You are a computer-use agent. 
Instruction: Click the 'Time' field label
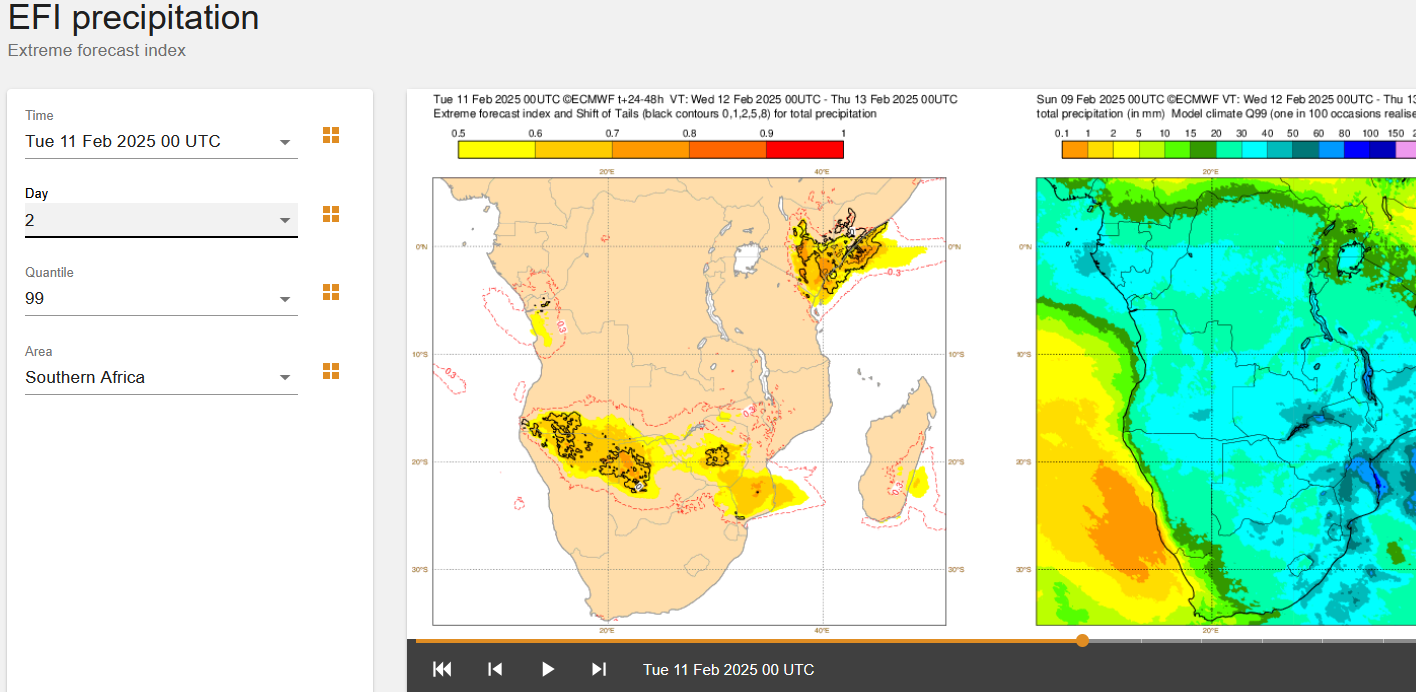coord(39,115)
